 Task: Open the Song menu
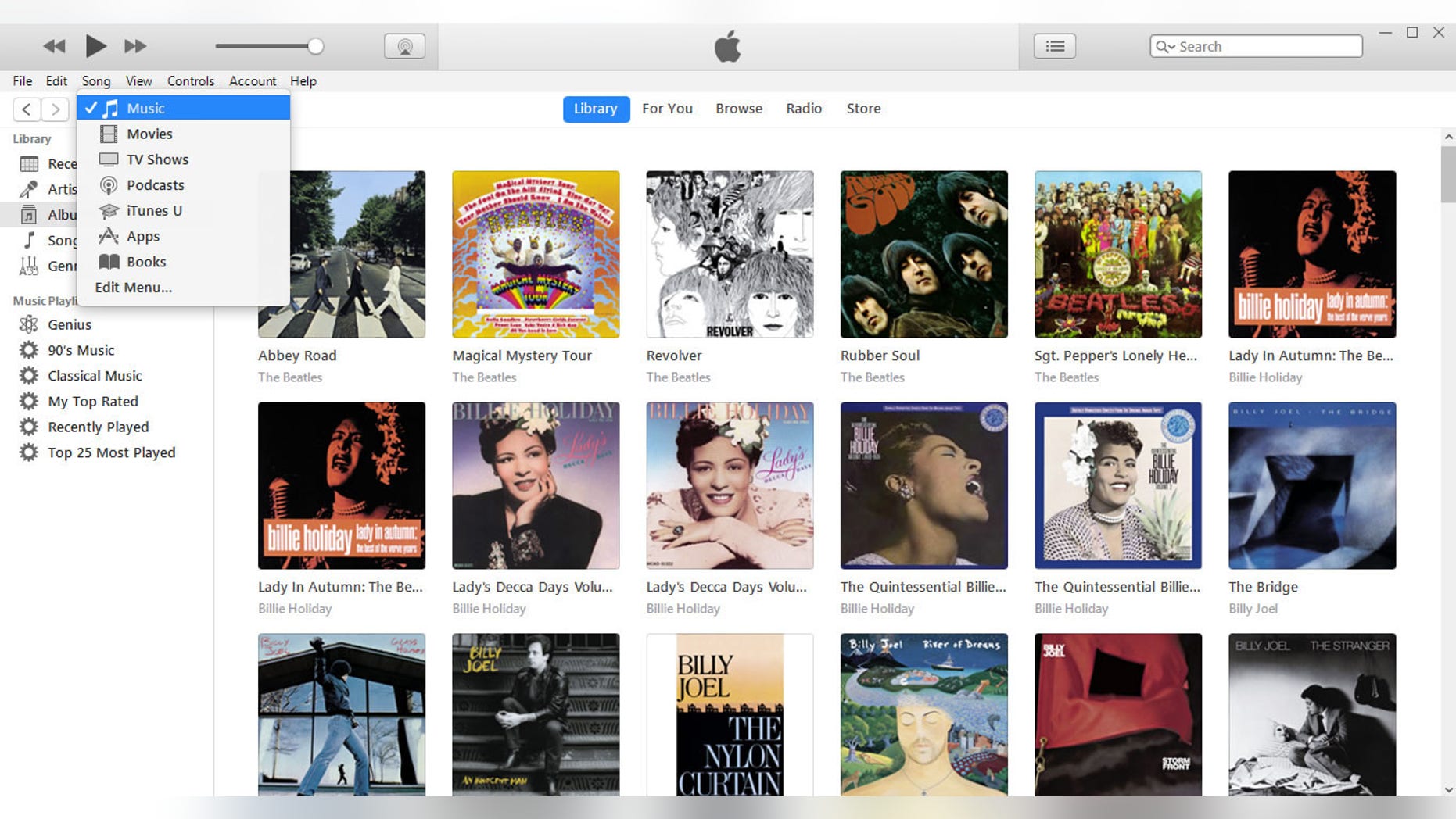point(96,81)
